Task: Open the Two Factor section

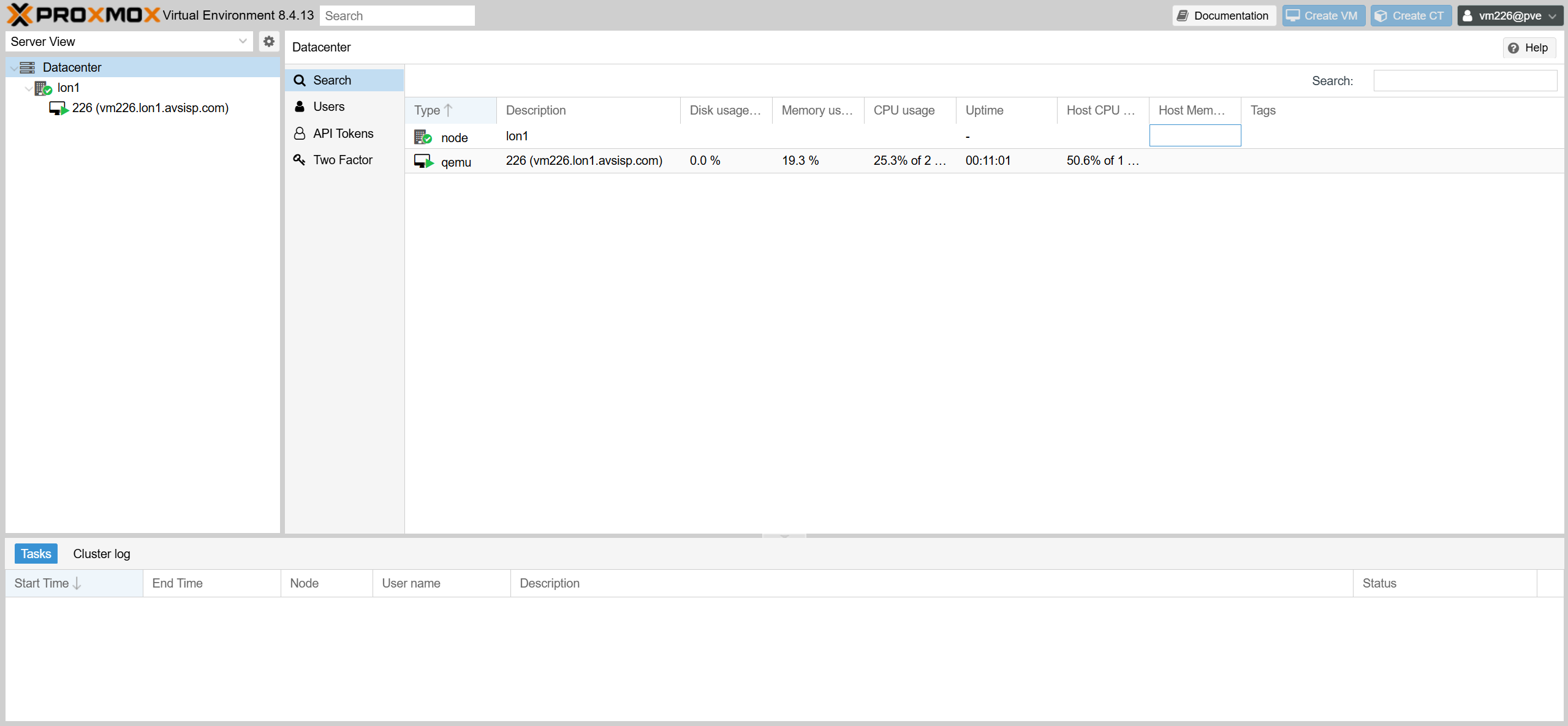Action: [344, 160]
